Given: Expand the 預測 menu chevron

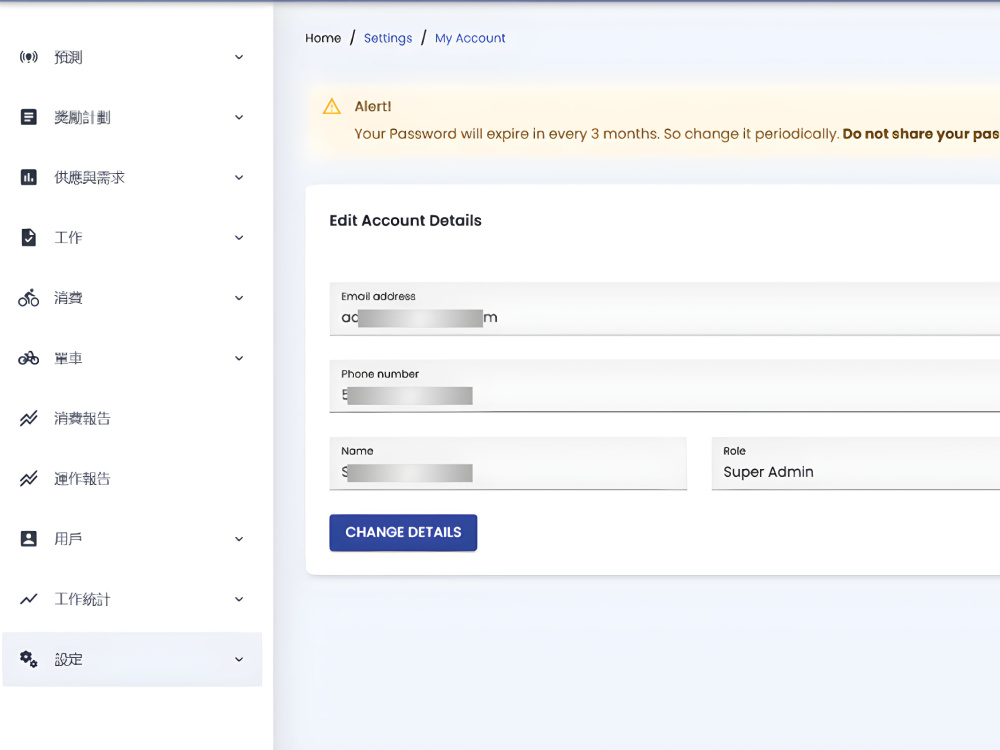Looking at the screenshot, I should (x=239, y=57).
